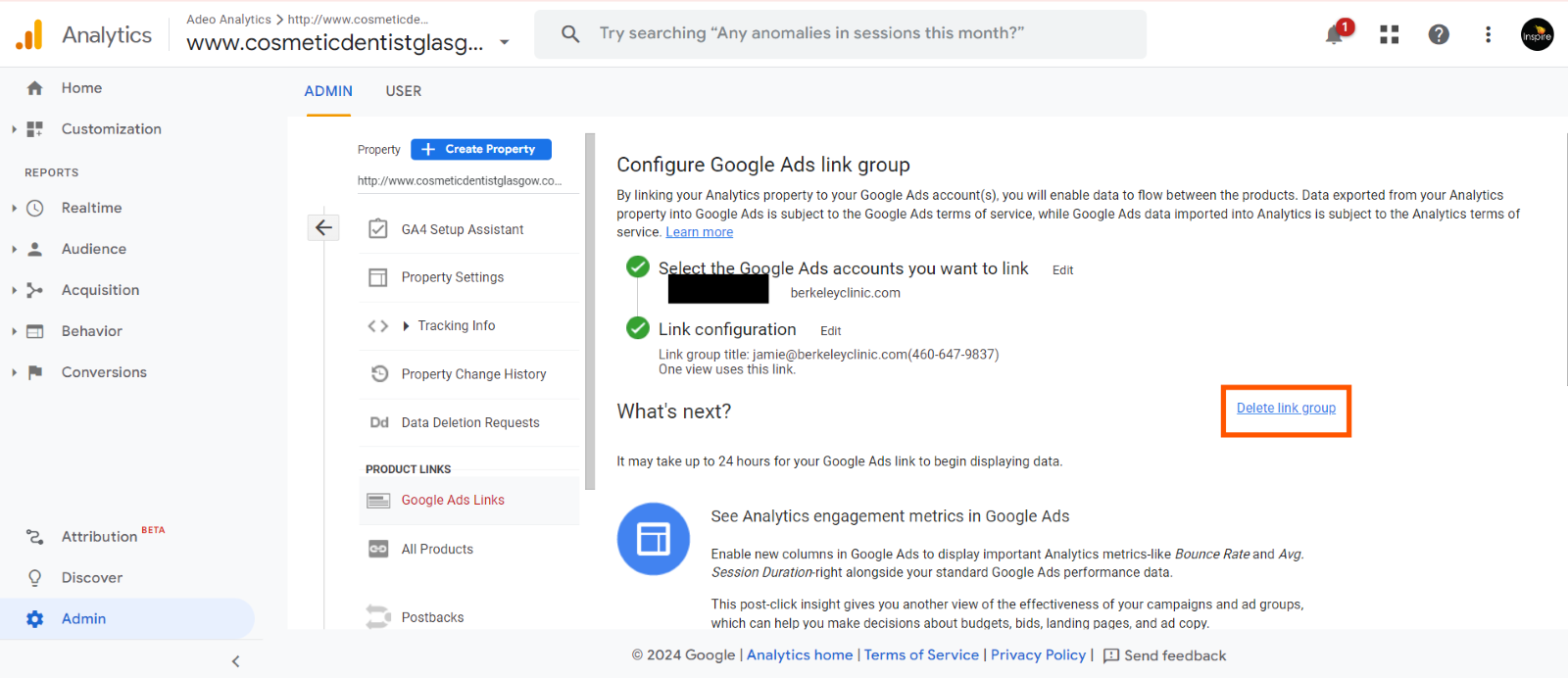Click the Acquisition arrows icon
1568x678 pixels.
pos(35,290)
